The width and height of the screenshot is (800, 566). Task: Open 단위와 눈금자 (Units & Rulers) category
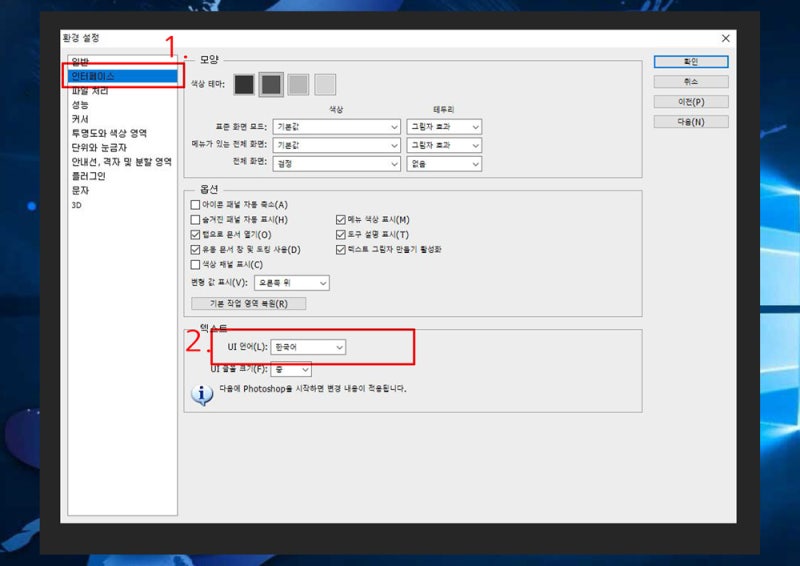pos(99,147)
